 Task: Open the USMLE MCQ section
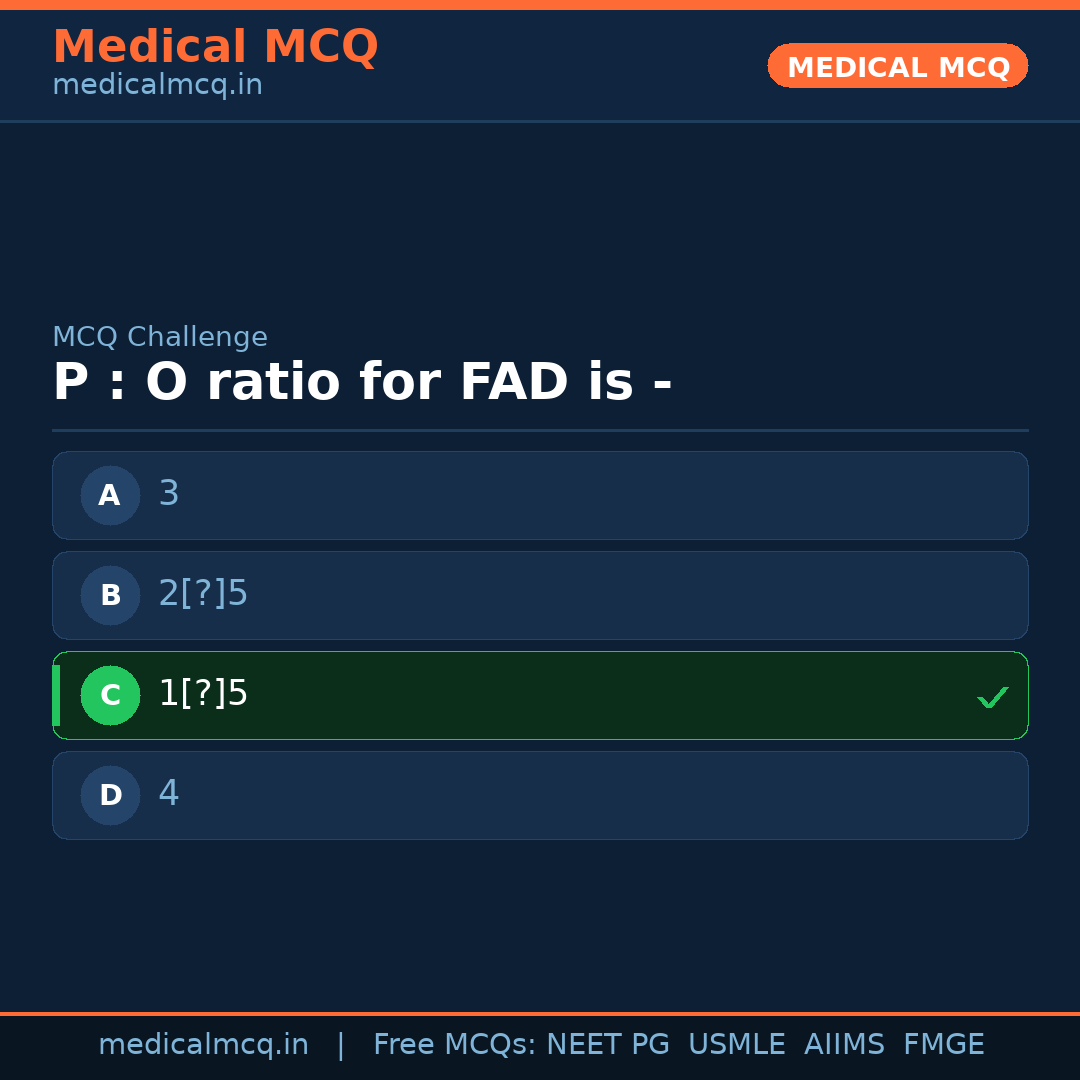pos(737,1044)
